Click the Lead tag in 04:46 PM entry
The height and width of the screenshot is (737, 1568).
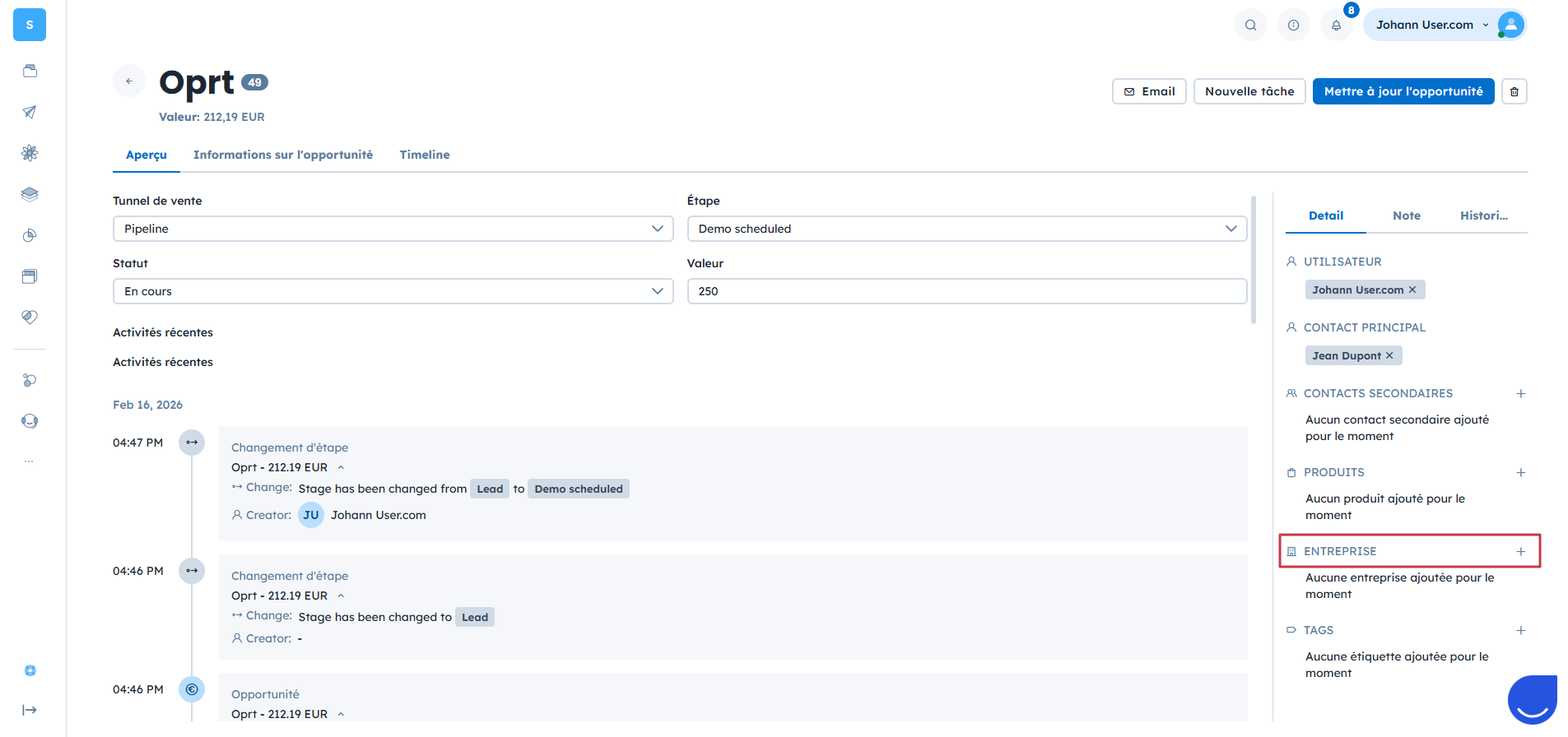[x=475, y=617]
